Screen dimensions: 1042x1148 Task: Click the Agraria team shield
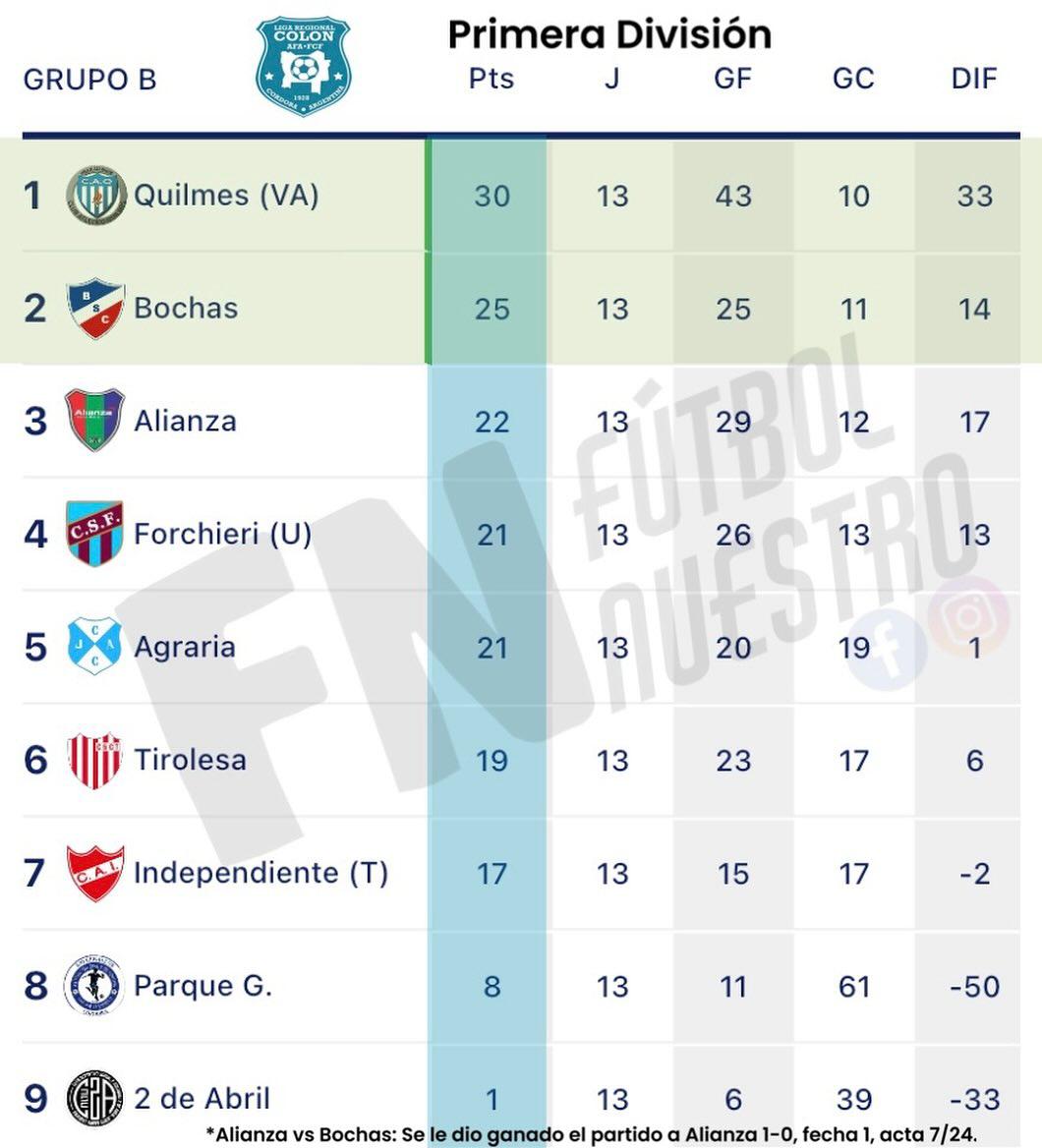95,646
